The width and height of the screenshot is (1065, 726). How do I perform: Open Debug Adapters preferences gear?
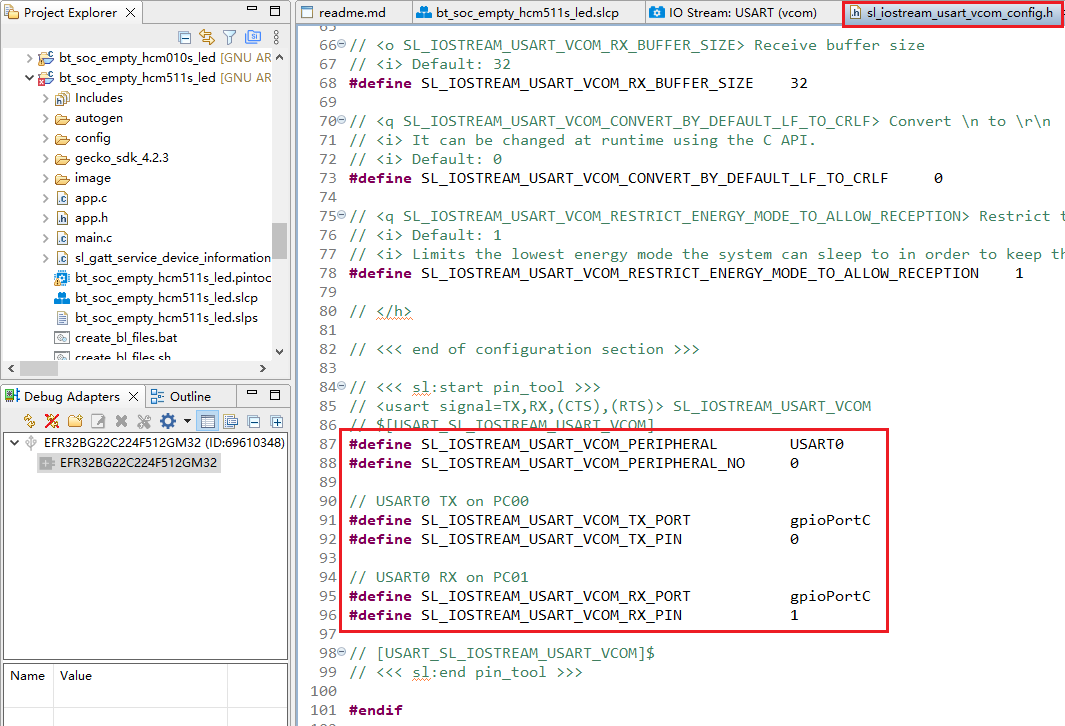(x=166, y=420)
